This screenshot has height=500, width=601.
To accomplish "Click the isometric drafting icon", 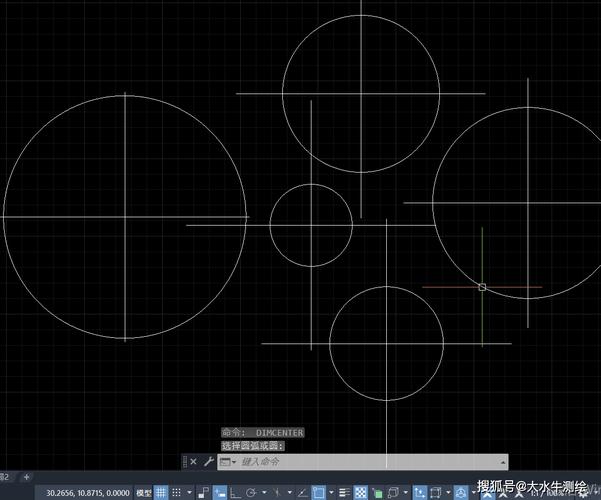I will 277,492.
